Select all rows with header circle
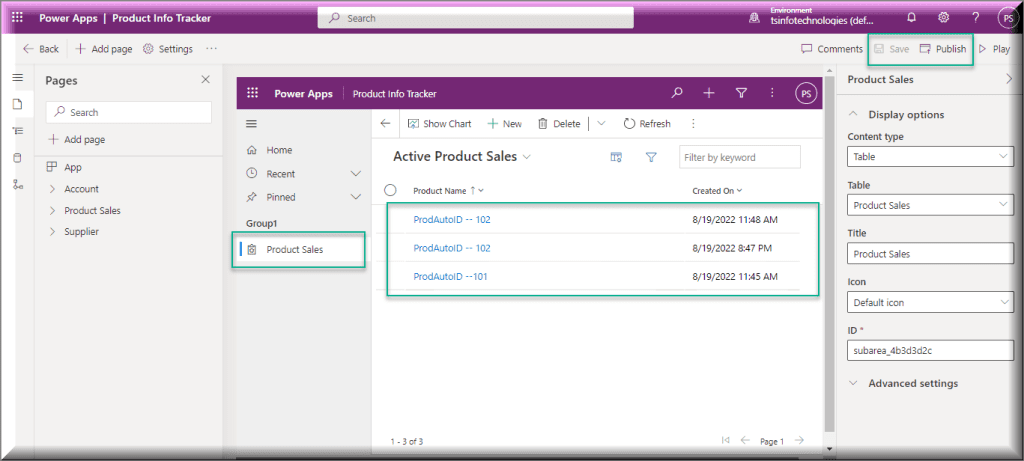The height and width of the screenshot is (461, 1024). tap(391, 190)
